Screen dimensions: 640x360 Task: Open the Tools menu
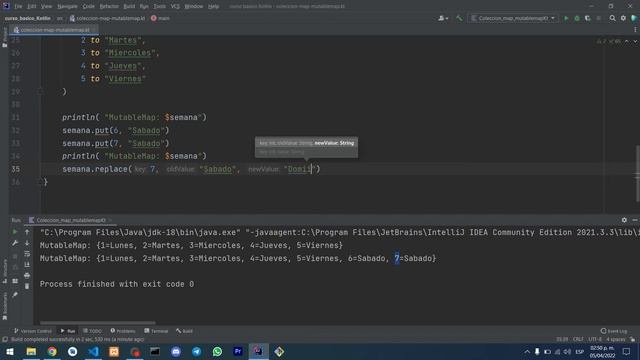pos(160,7)
